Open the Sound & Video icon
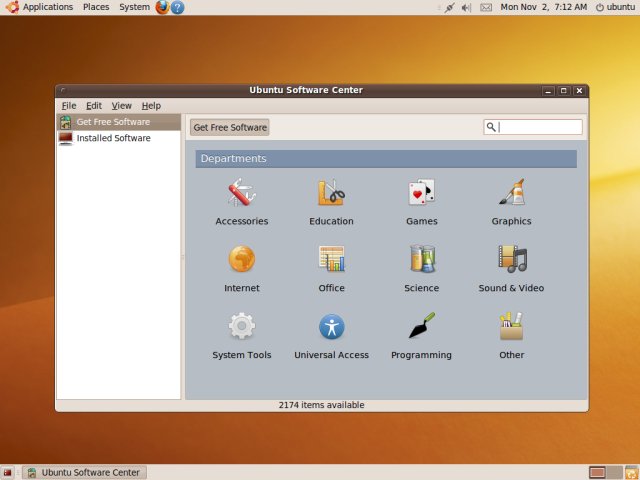The height and width of the screenshot is (480, 640). tap(512, 259)
